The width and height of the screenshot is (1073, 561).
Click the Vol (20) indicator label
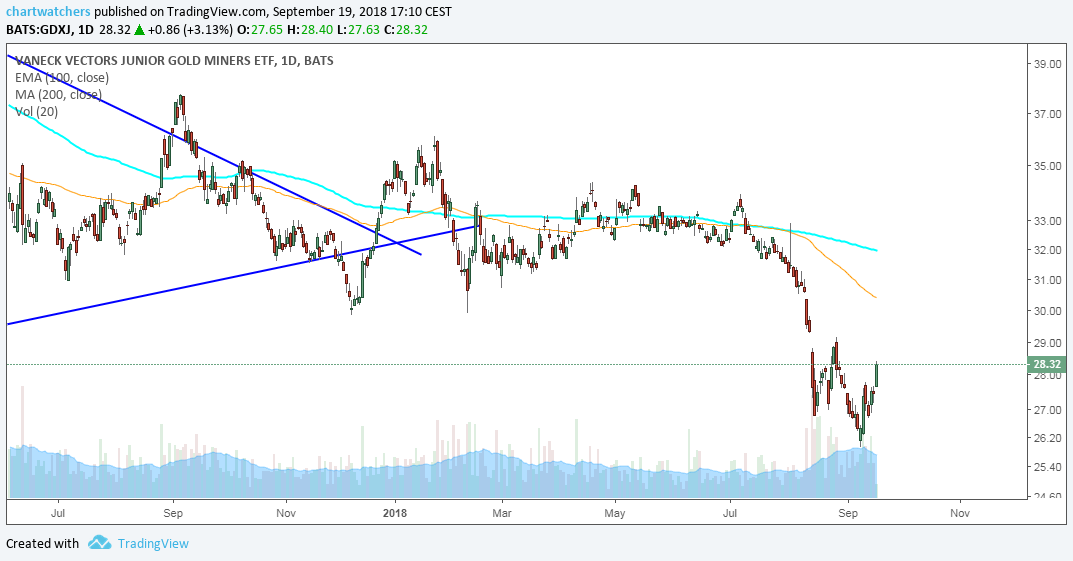pyautogui.click(x=36, y=112)
